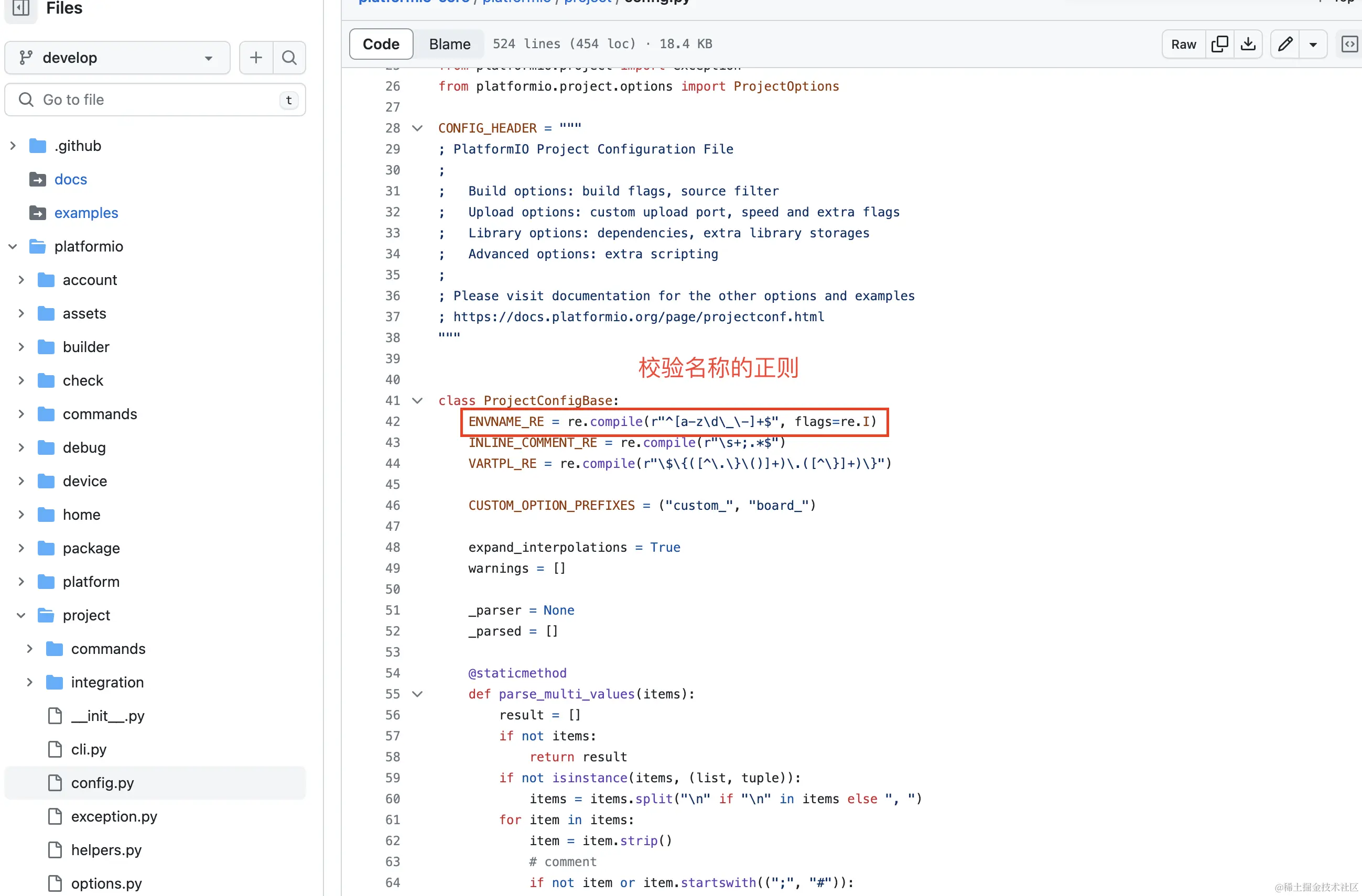The image size is (1362, 896).
Task: Fold class ProjectConfigBase code block
Action: tap(418, 401)
